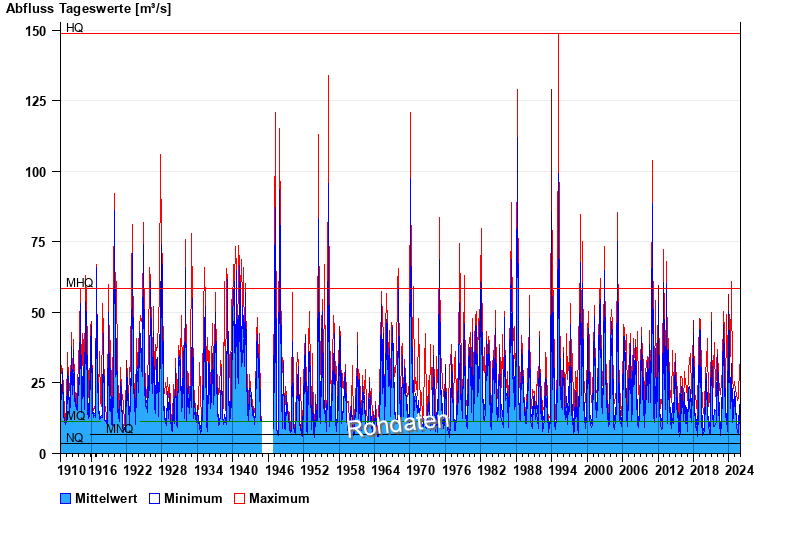
Task: Select year 1964 on the x-axis
Action: [384, 470]
